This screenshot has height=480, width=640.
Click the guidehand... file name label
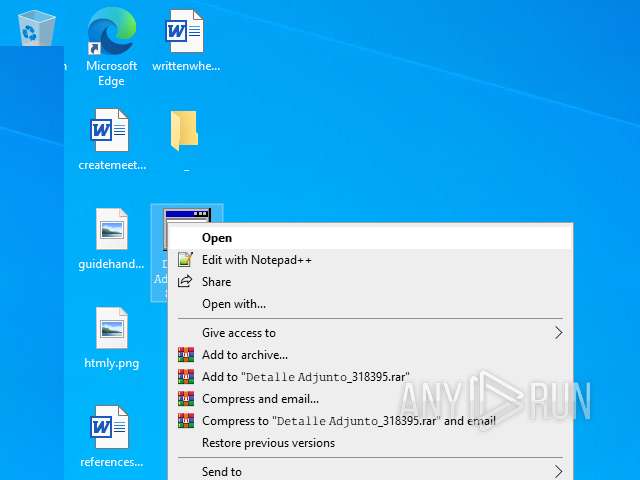tap(111, 264)
